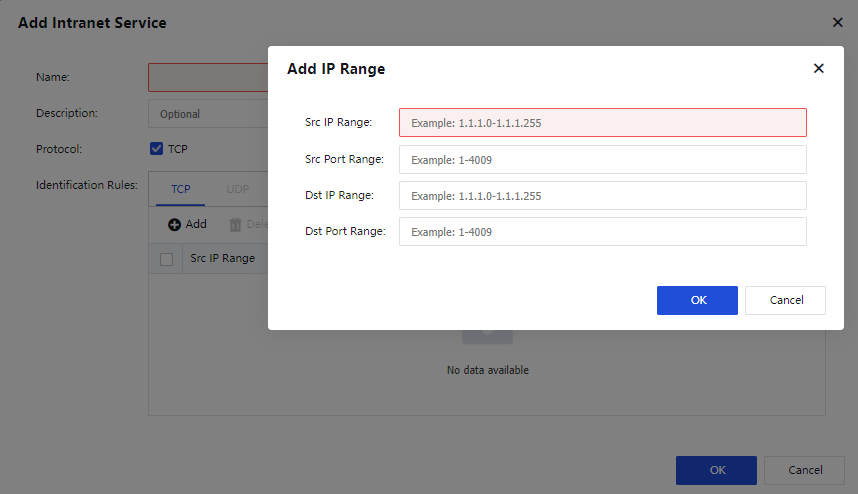Close the Add IP Range dialog
858x494 pixels.
[818, 69]
